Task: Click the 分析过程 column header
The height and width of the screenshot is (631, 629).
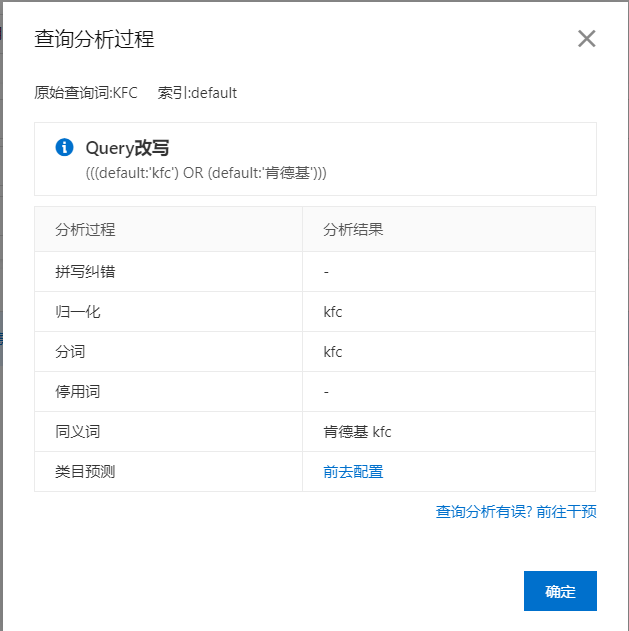Action: 85,230
